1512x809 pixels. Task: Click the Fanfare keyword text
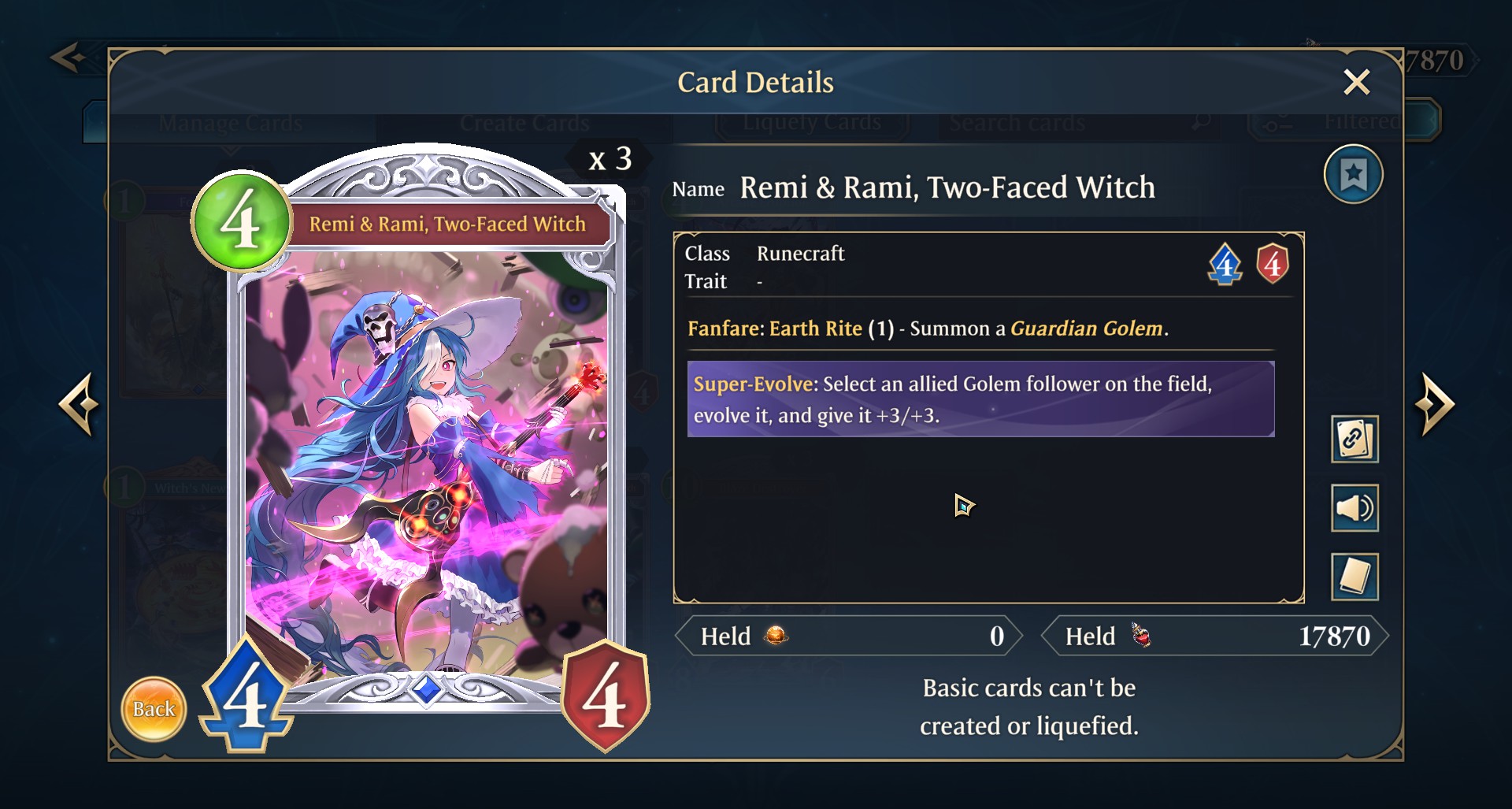(x=724, y=328)
